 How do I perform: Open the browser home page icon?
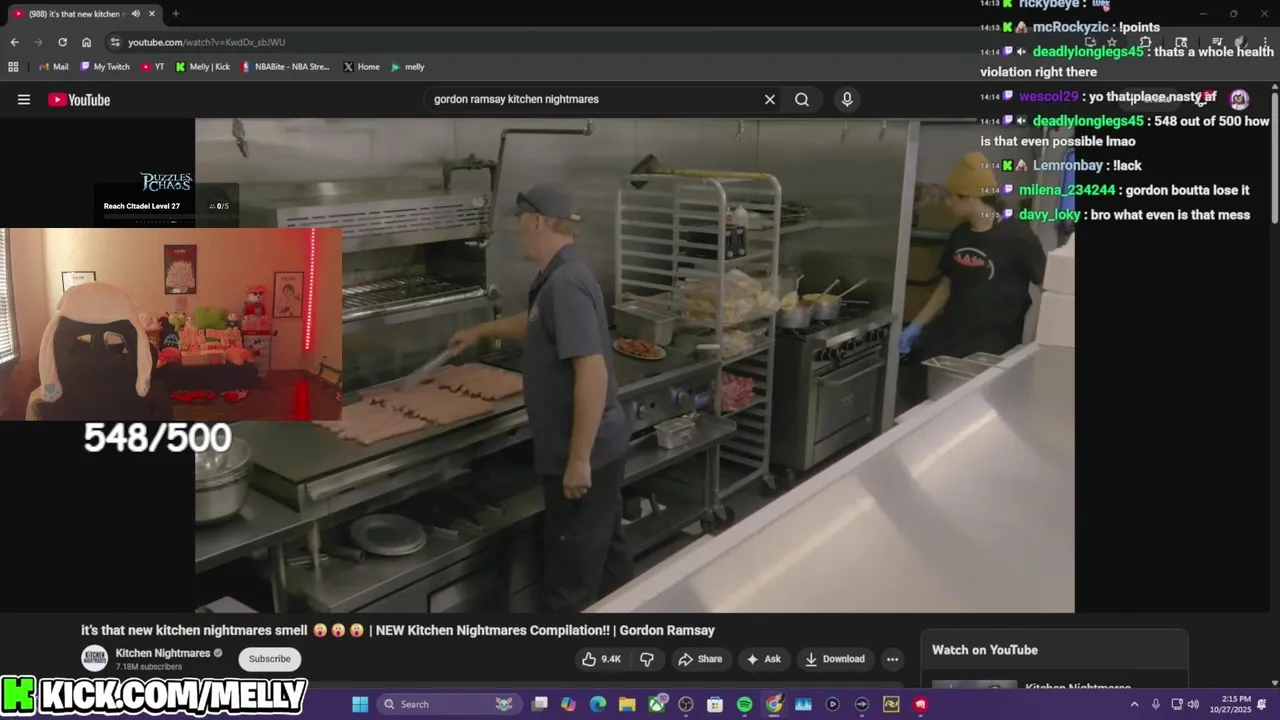86,42
